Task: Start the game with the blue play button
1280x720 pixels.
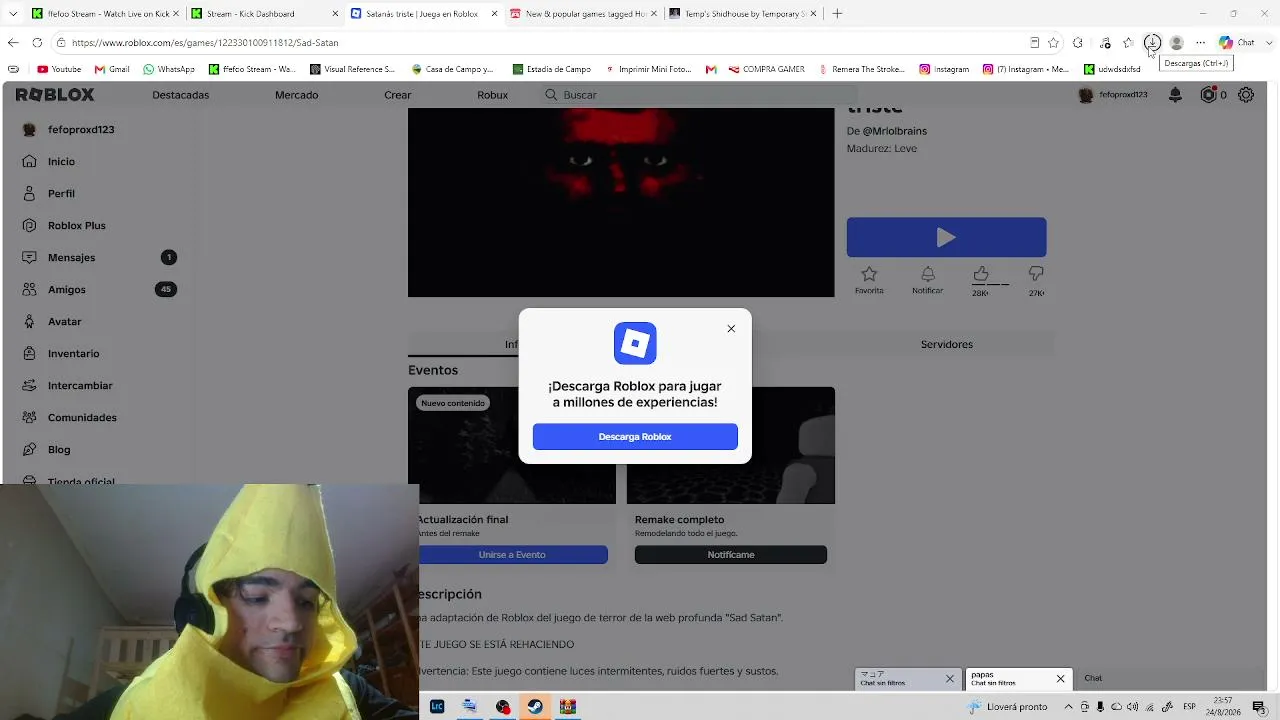Action: pyautogui.click(x=946, y=237)
